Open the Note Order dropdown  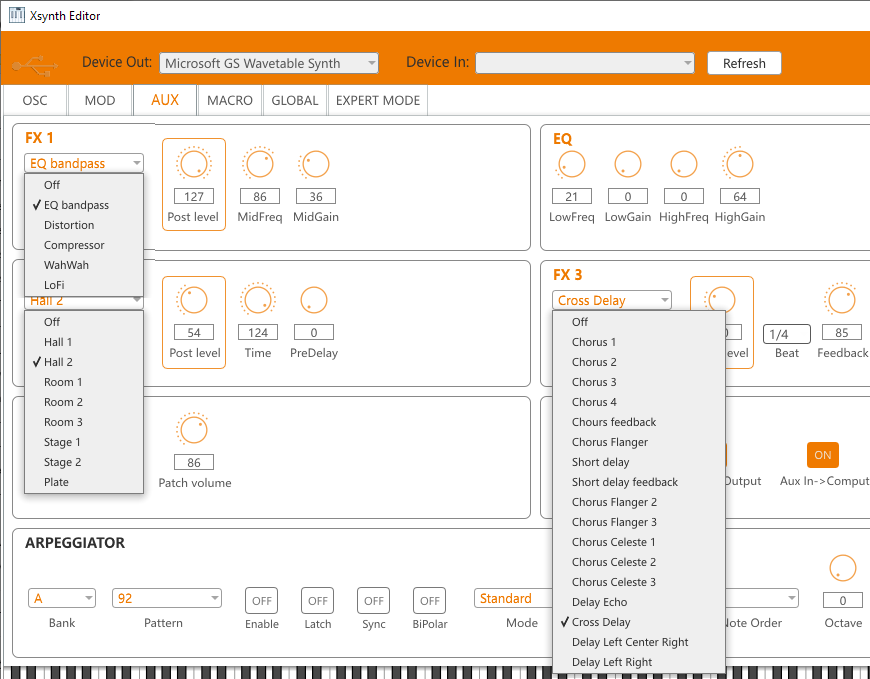coord(762,598)
